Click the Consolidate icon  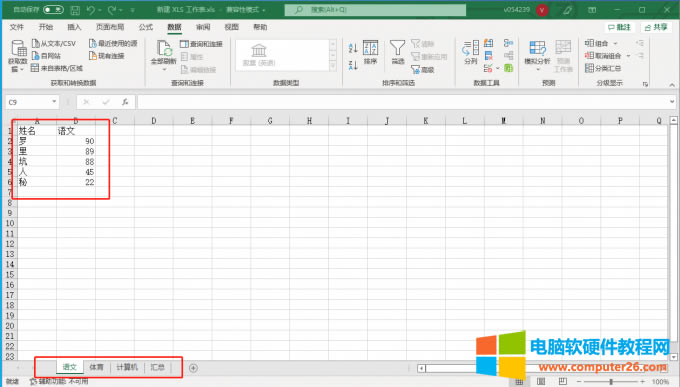pyautogui.click(x=508, y=43)
